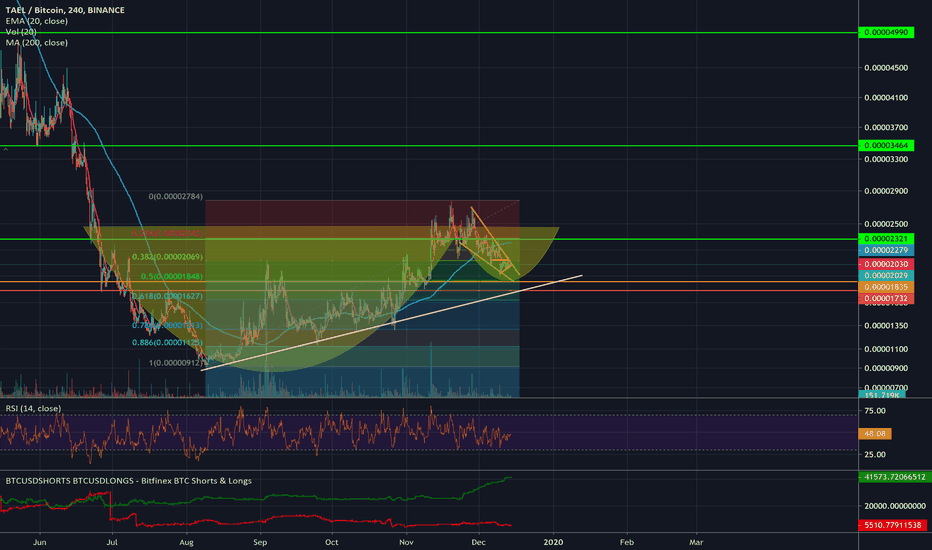Click the red 0.00002030 price label
The height and width of the screenshot is (550, 932).
point(886,264)
